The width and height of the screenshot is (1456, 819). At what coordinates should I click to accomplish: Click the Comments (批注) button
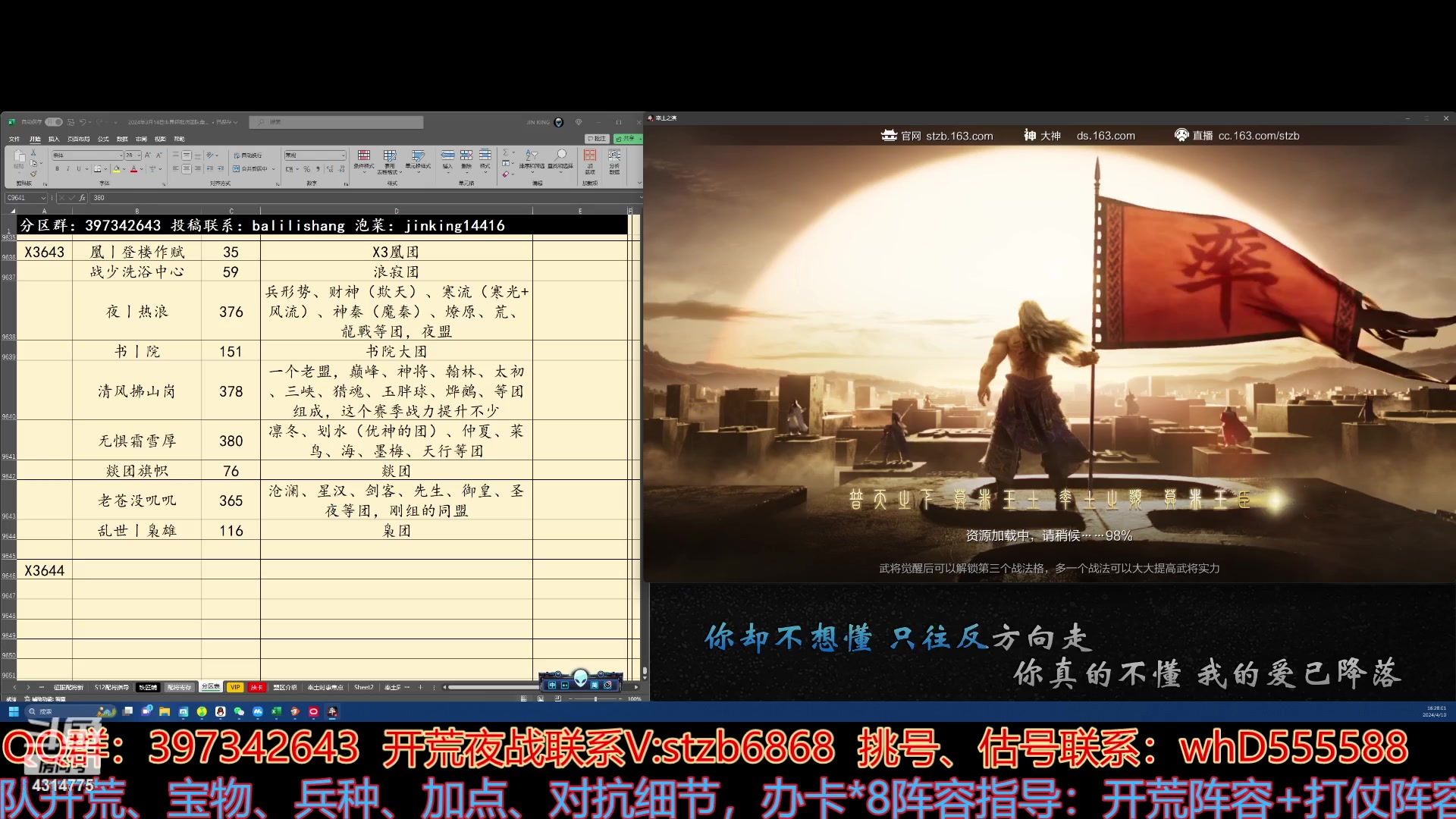(x=597, y=139)
